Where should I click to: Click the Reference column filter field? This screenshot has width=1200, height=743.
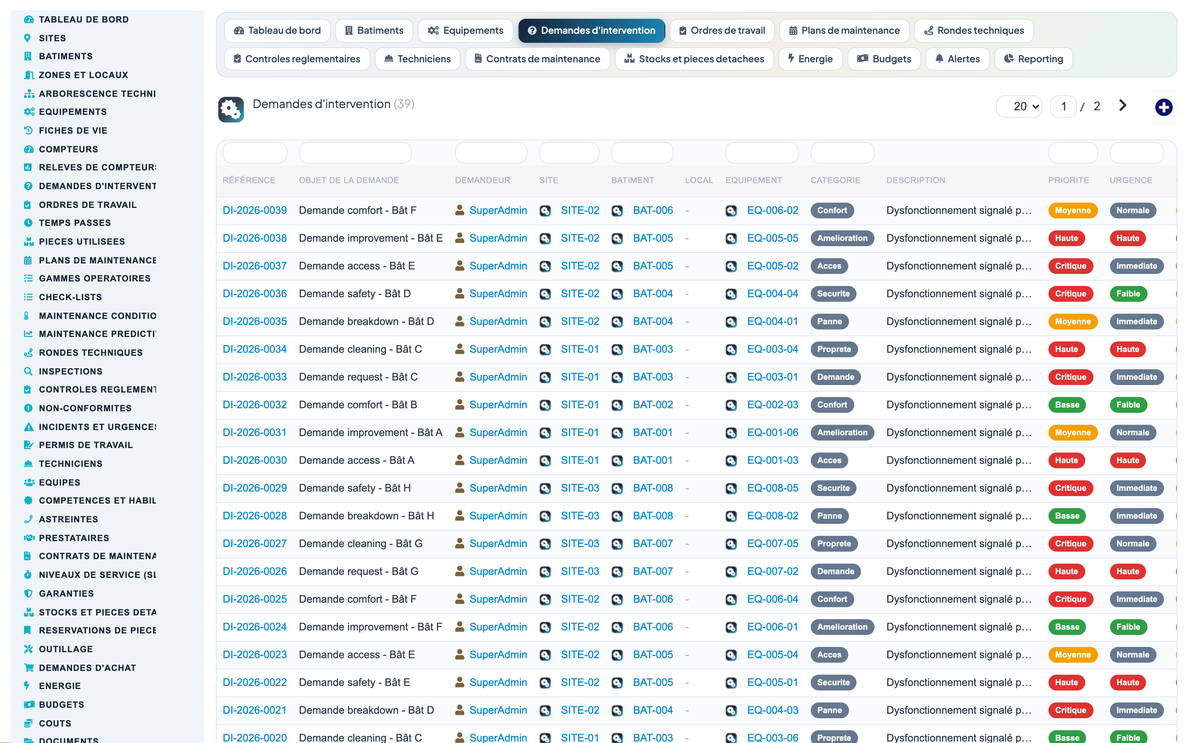(254, 153)
